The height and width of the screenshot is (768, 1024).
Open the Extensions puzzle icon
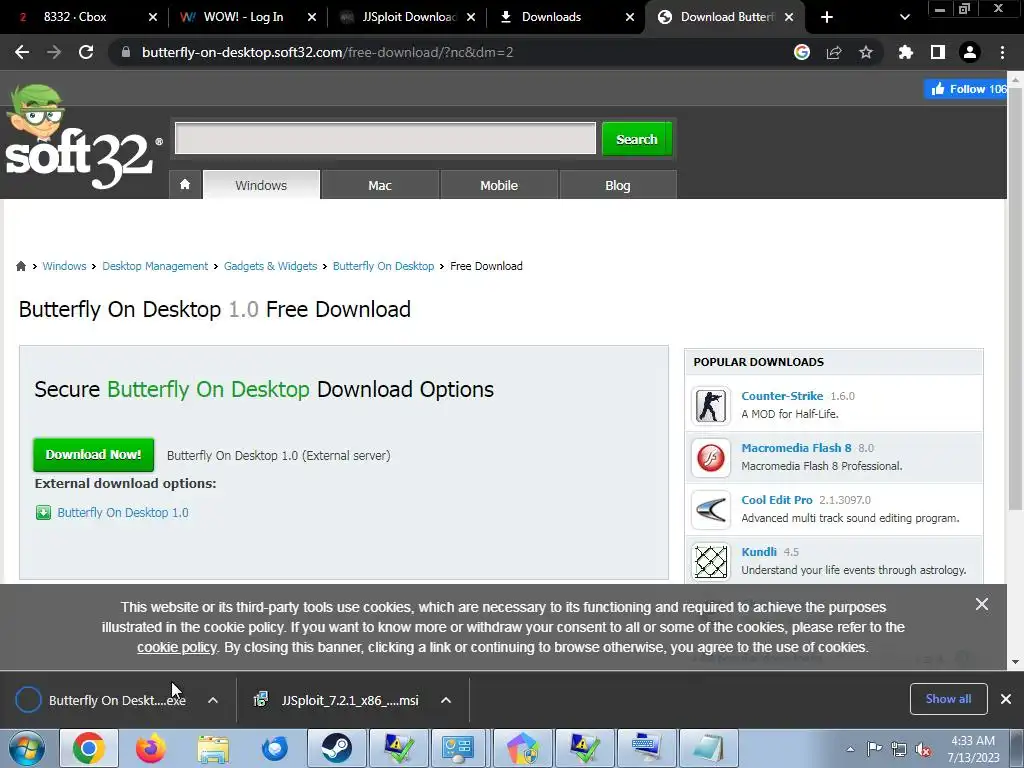tap(906, 52)
